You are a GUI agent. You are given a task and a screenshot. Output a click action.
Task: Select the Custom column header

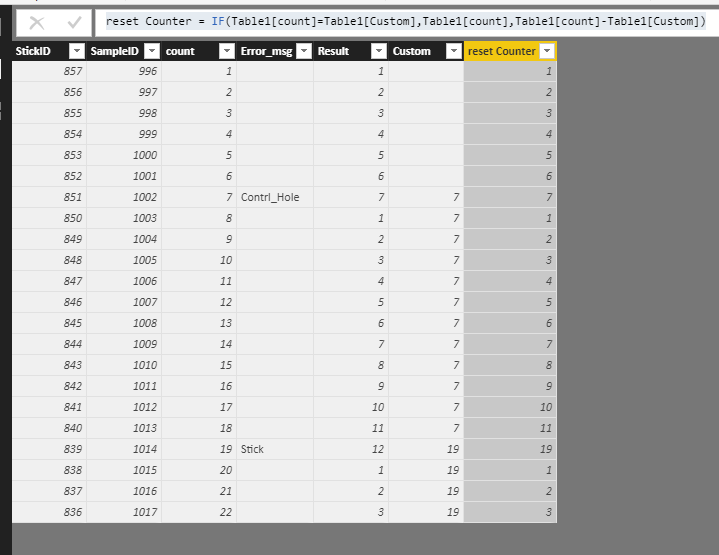[426, 51]
